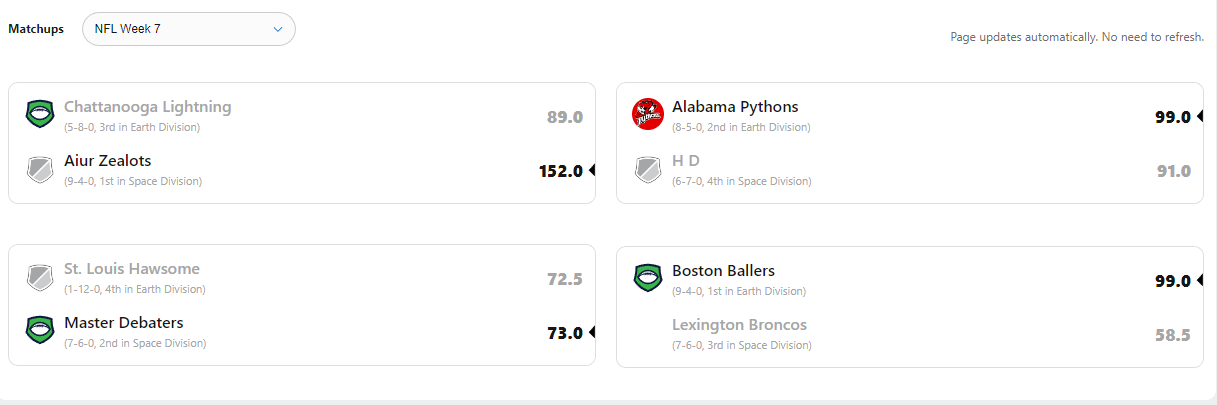Click St. Louis Hawsome shield logo
This screenshot has width=1217, height=405.
click(x=40, y=277)
